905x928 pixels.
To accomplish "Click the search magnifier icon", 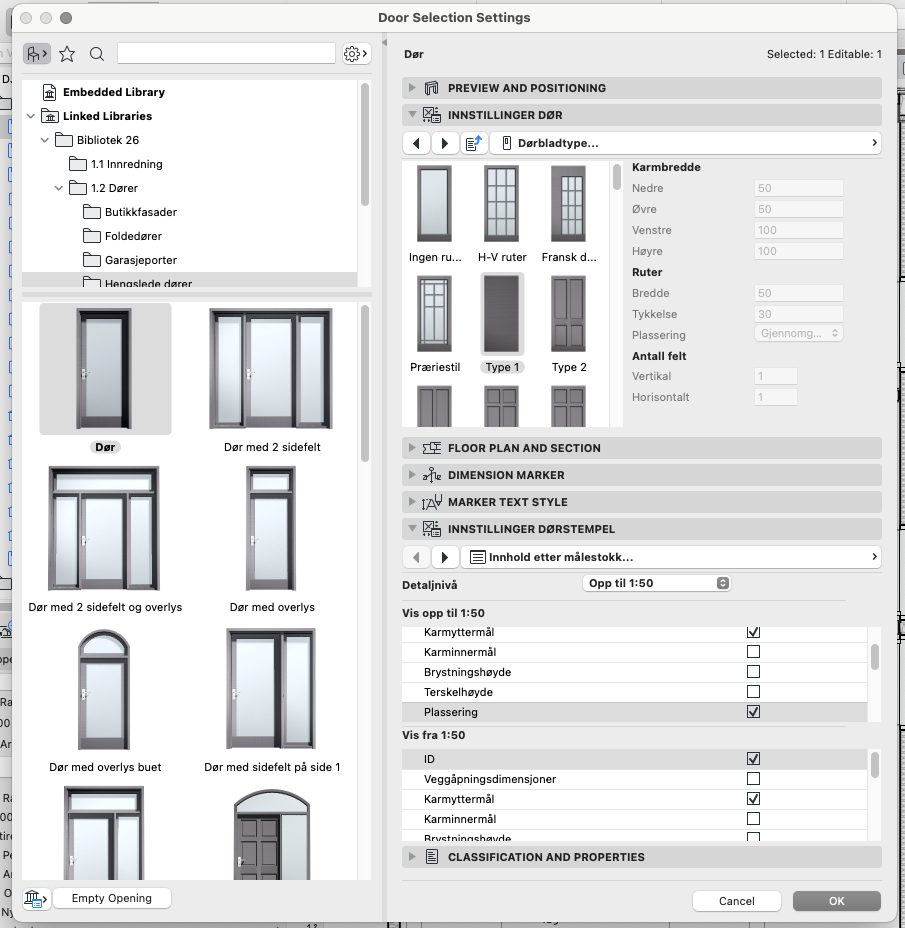I will [97, 54].
